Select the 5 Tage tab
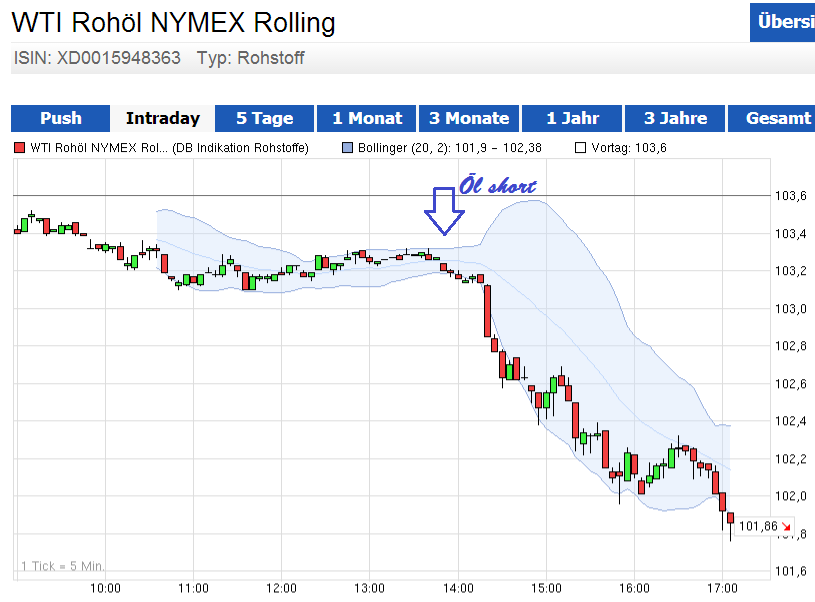The width and height of the screenshot is (815, 602). click(264, 118)
